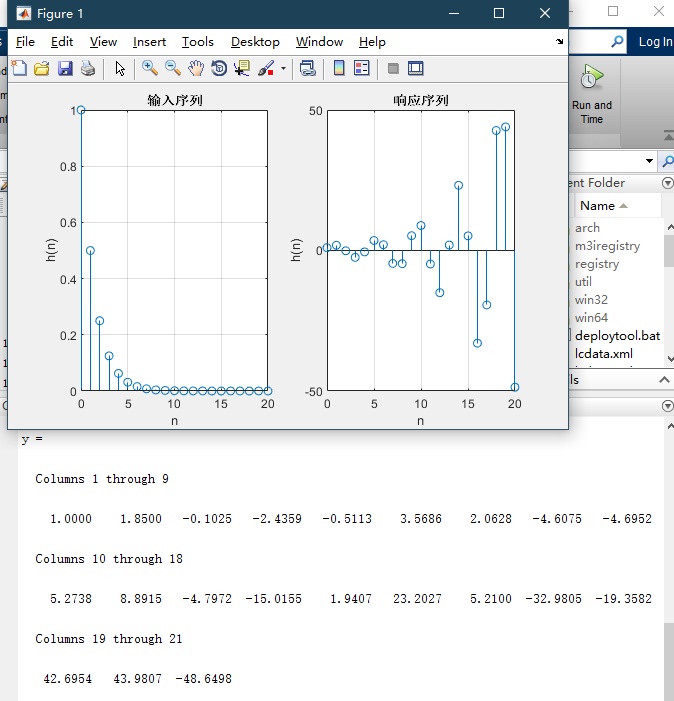Open the Insert menu in Figure 1

tap(149, 42)
